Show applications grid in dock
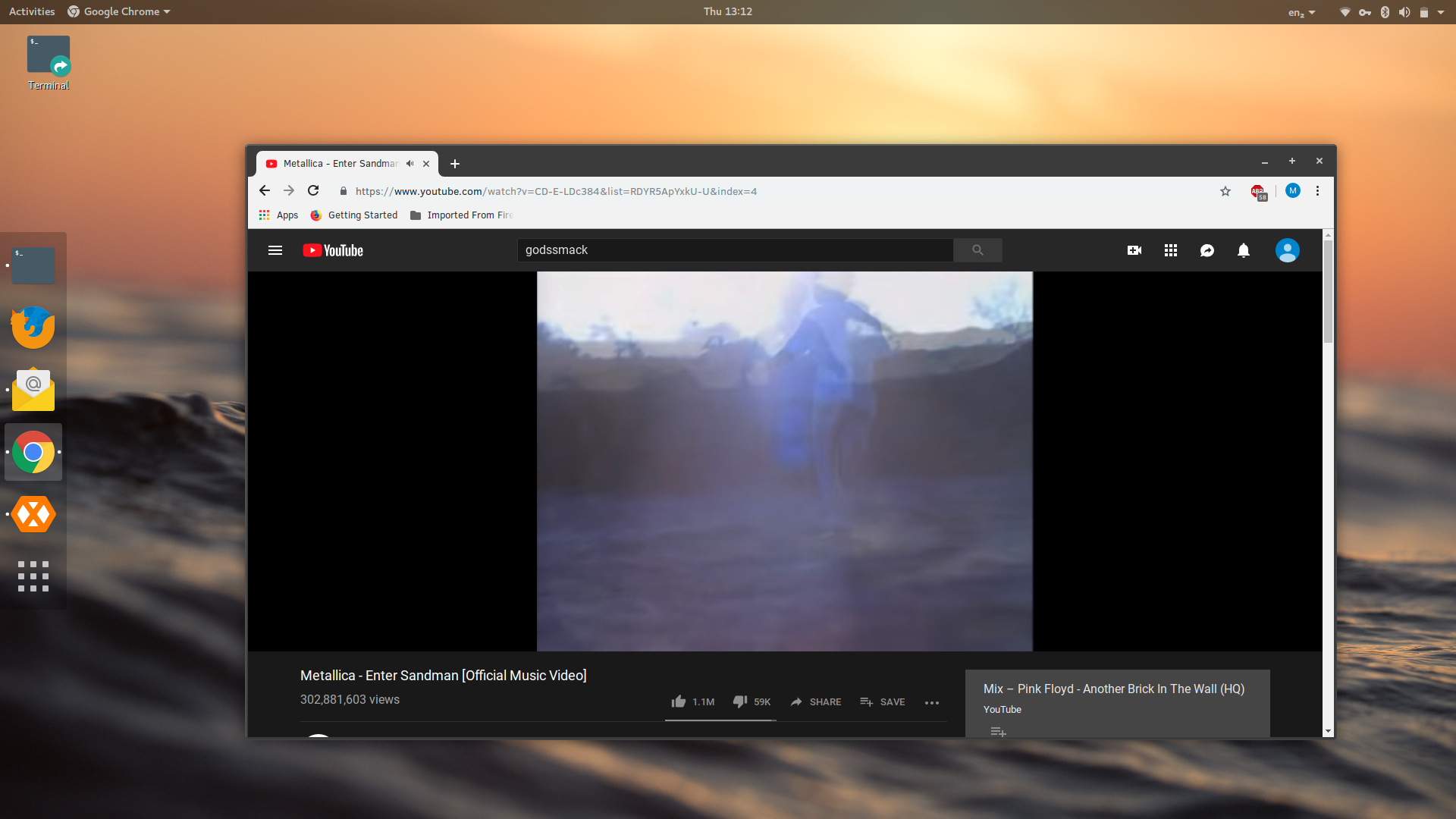Screen dimensions: 1456x819 (x=33, y=576)
